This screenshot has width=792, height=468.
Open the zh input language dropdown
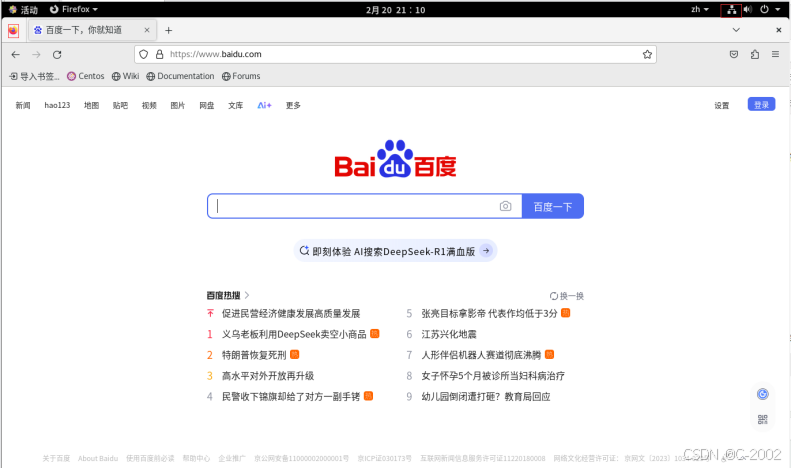(700, 10)
